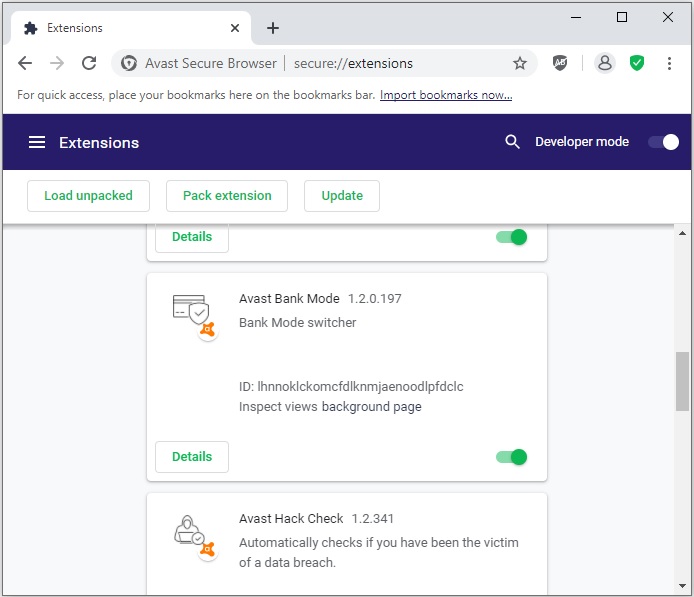Maximize the browser window

622,17
